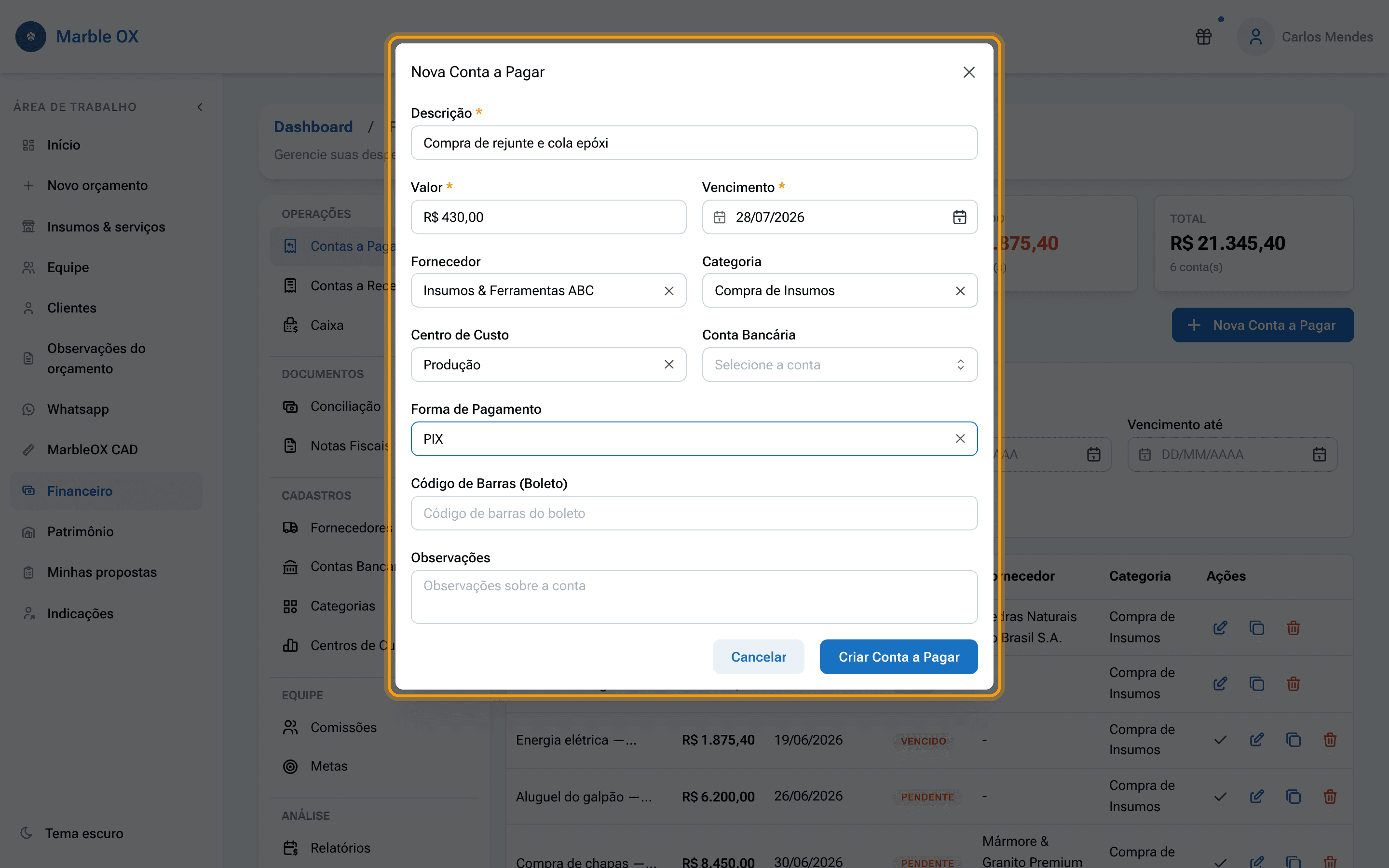Open the Fornecedor dropdown
This screenshot has width=1389, height=868.
tap(548, 291)
